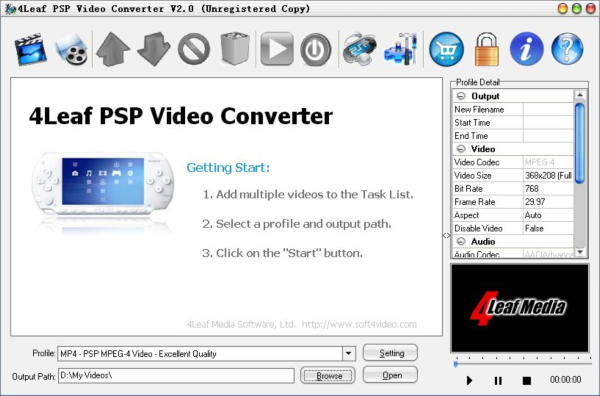The width and height of the screenshot is (600, 396).
Task: Click the padlock register icon
Action: (487, 49)
